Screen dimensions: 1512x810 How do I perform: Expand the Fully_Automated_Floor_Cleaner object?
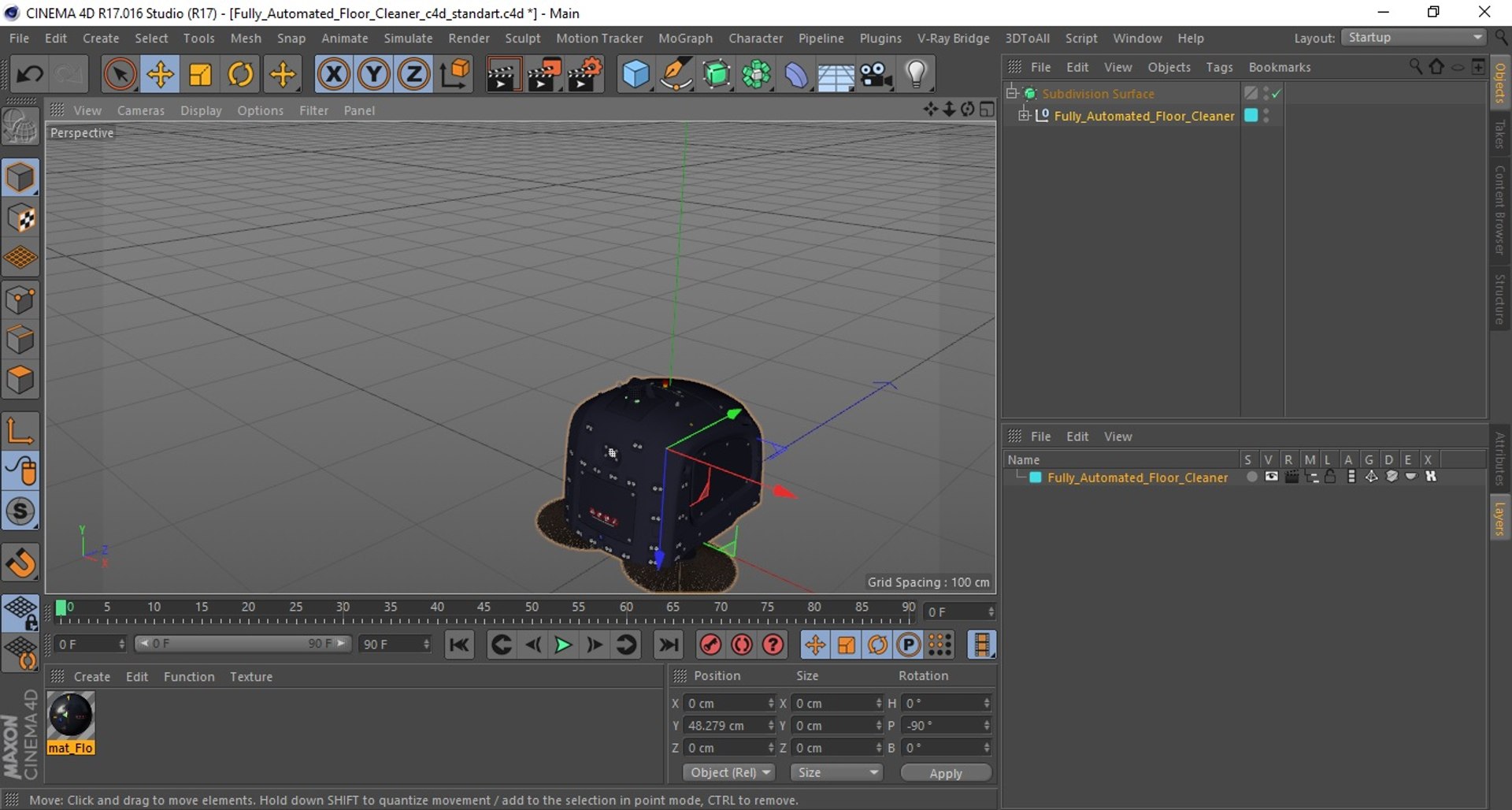pyautogui.click(x=1024, y=115)
